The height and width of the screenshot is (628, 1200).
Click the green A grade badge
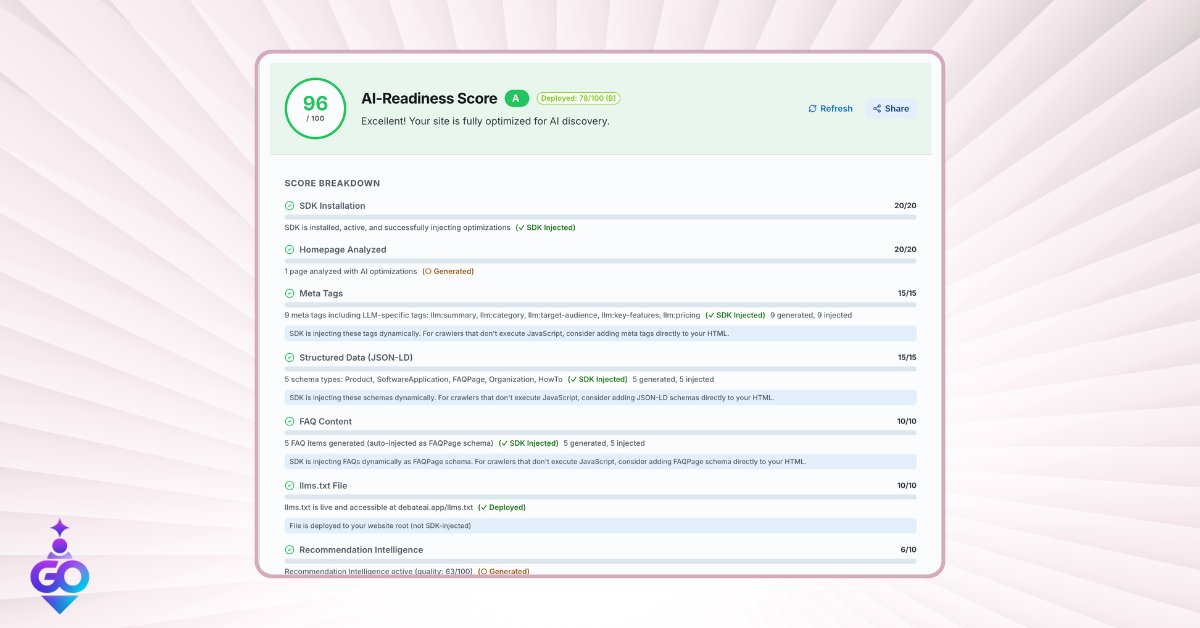click(x=516, y=98)
